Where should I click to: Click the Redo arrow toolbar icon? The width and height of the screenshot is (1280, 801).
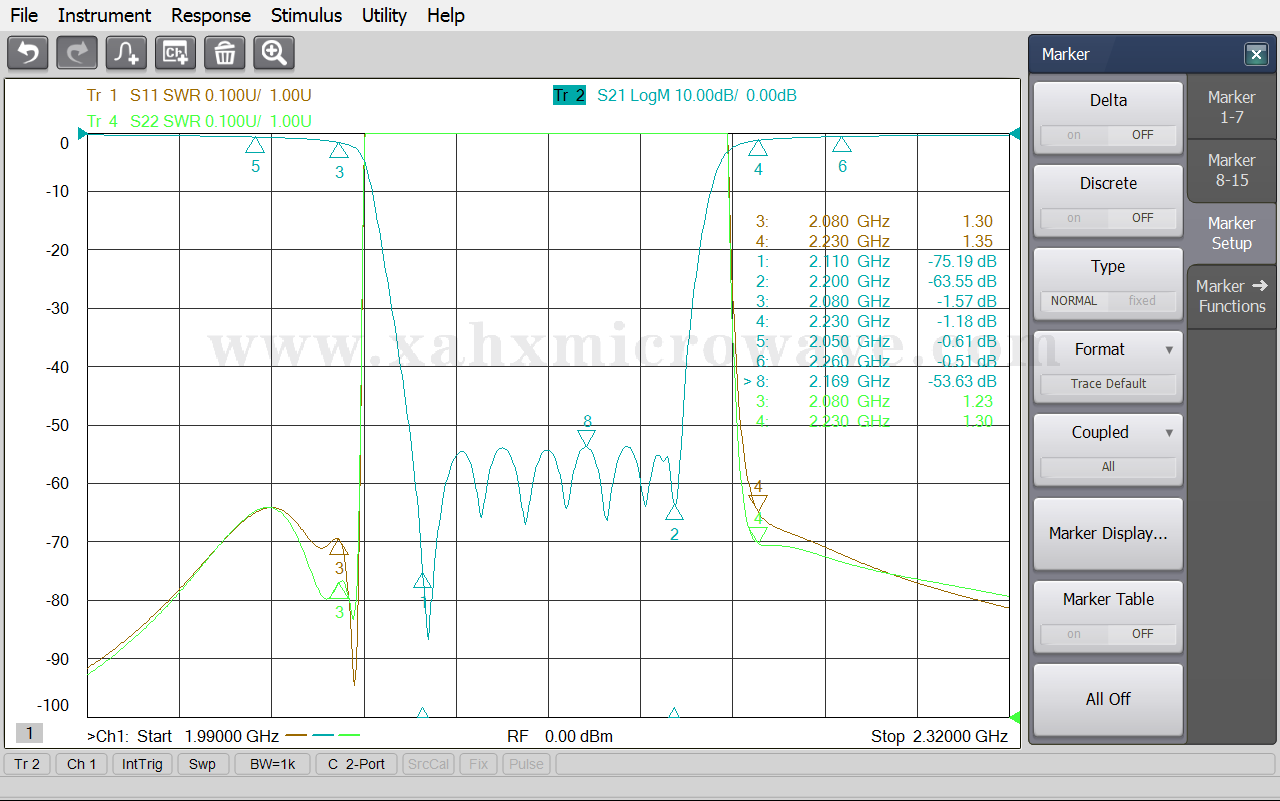coord(77,53)
